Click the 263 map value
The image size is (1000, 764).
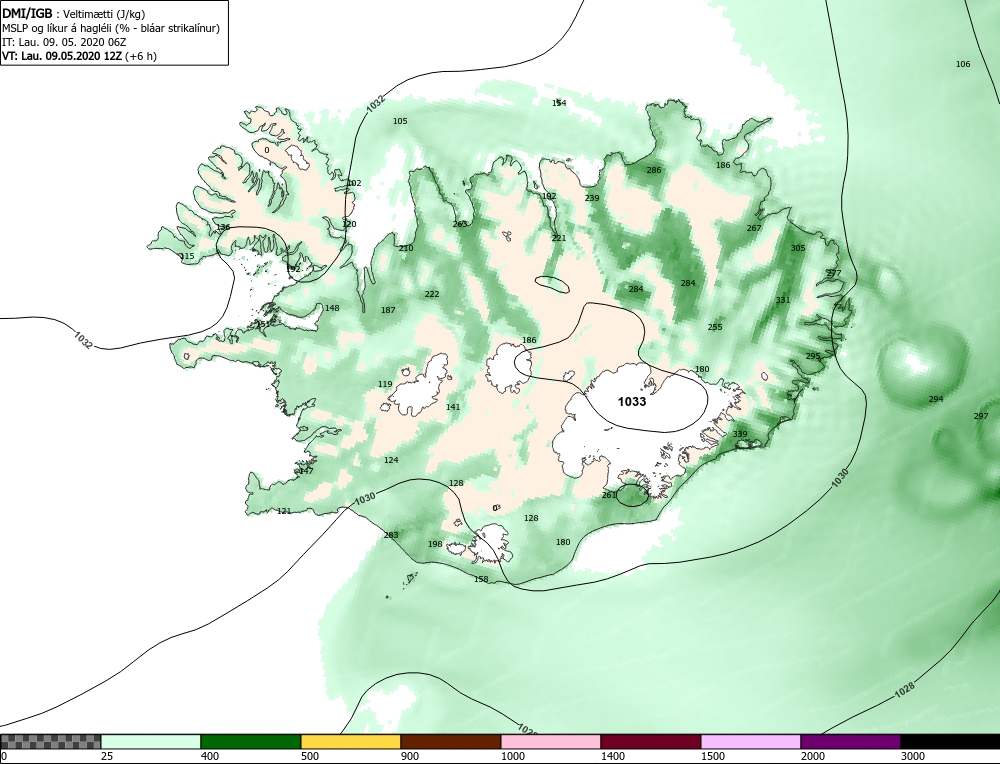coord(460,224)
